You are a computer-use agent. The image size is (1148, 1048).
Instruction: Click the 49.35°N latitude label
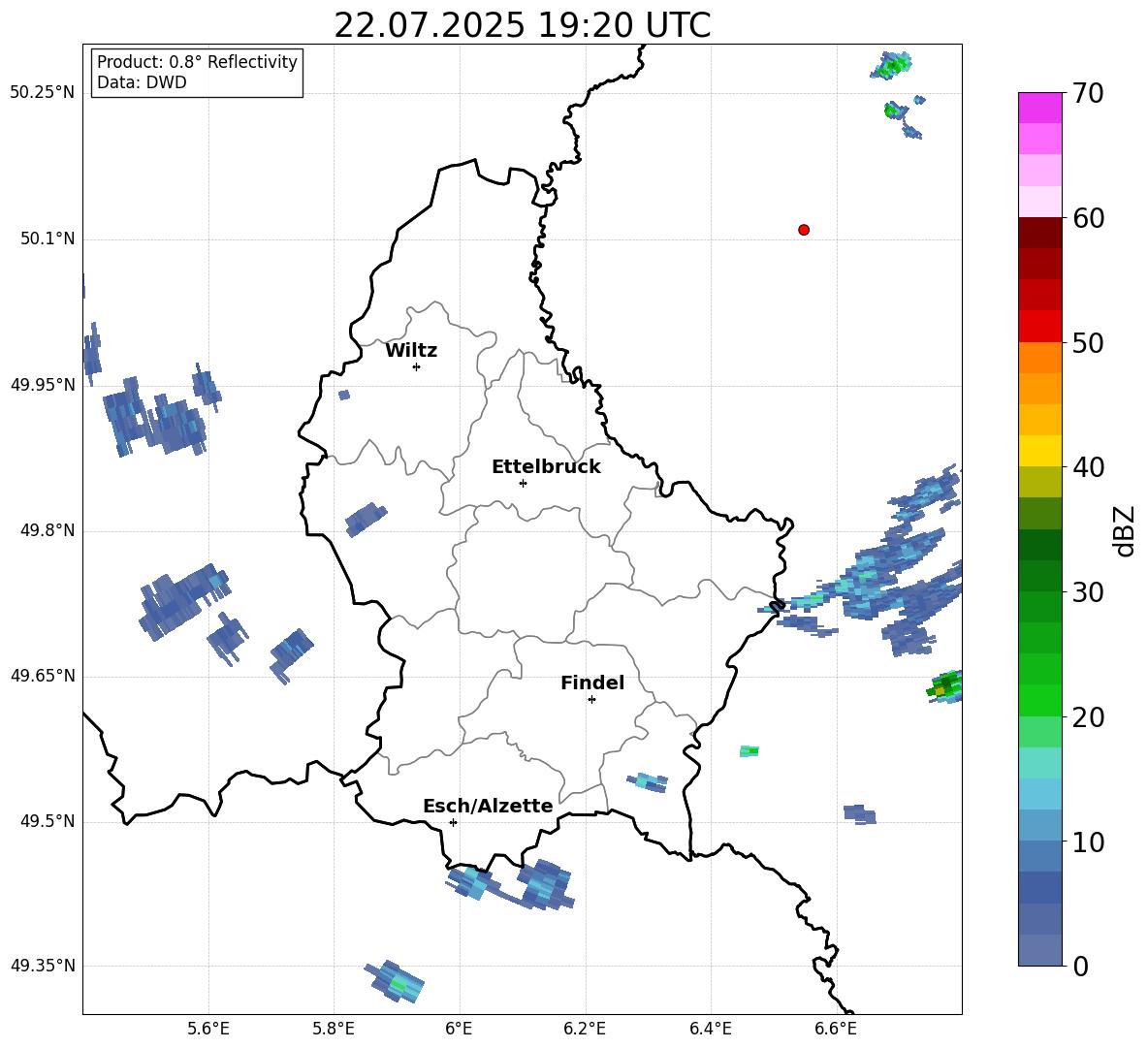point(42,966)
